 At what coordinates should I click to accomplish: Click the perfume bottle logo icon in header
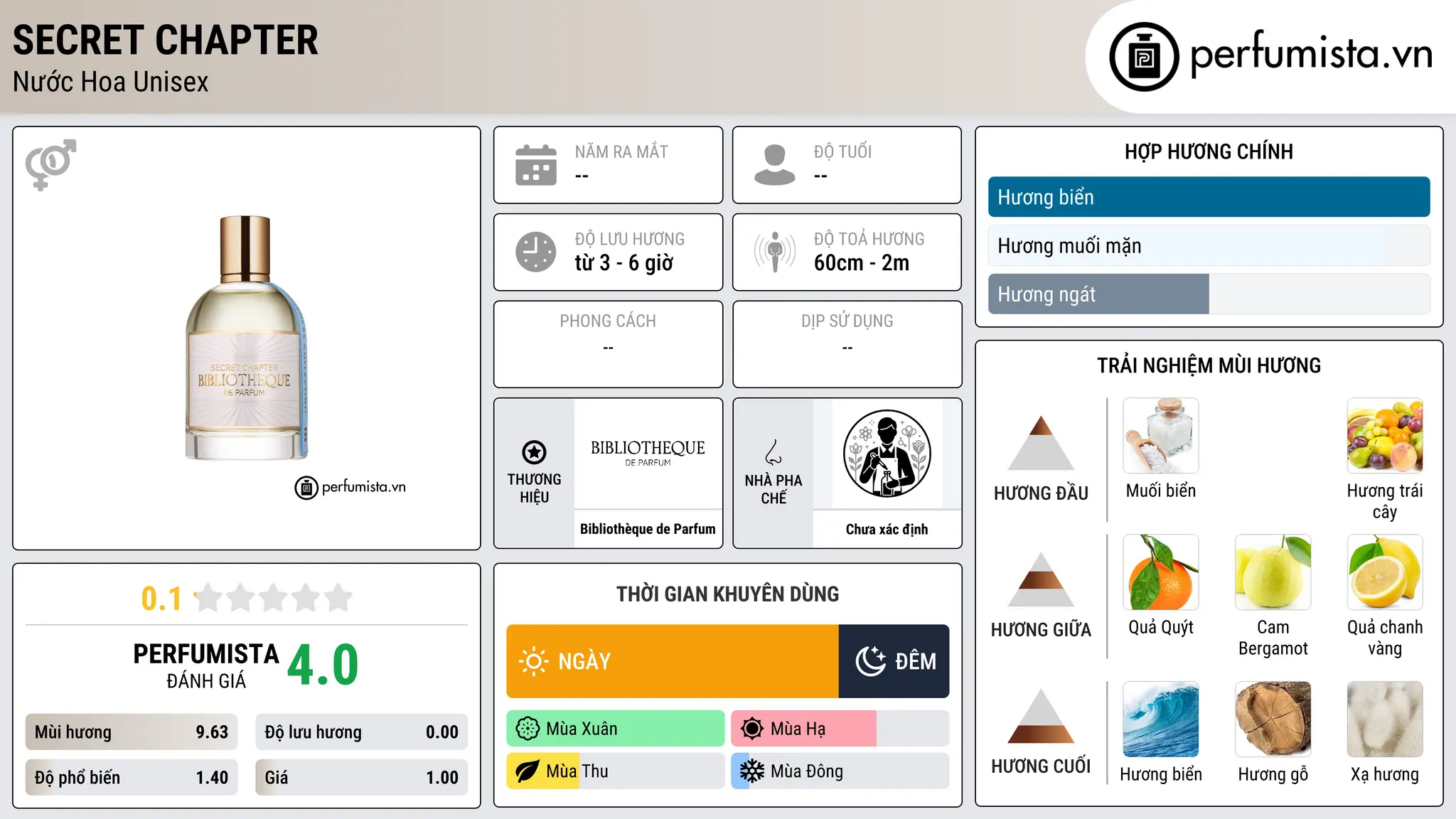[x=1144, y=57]
